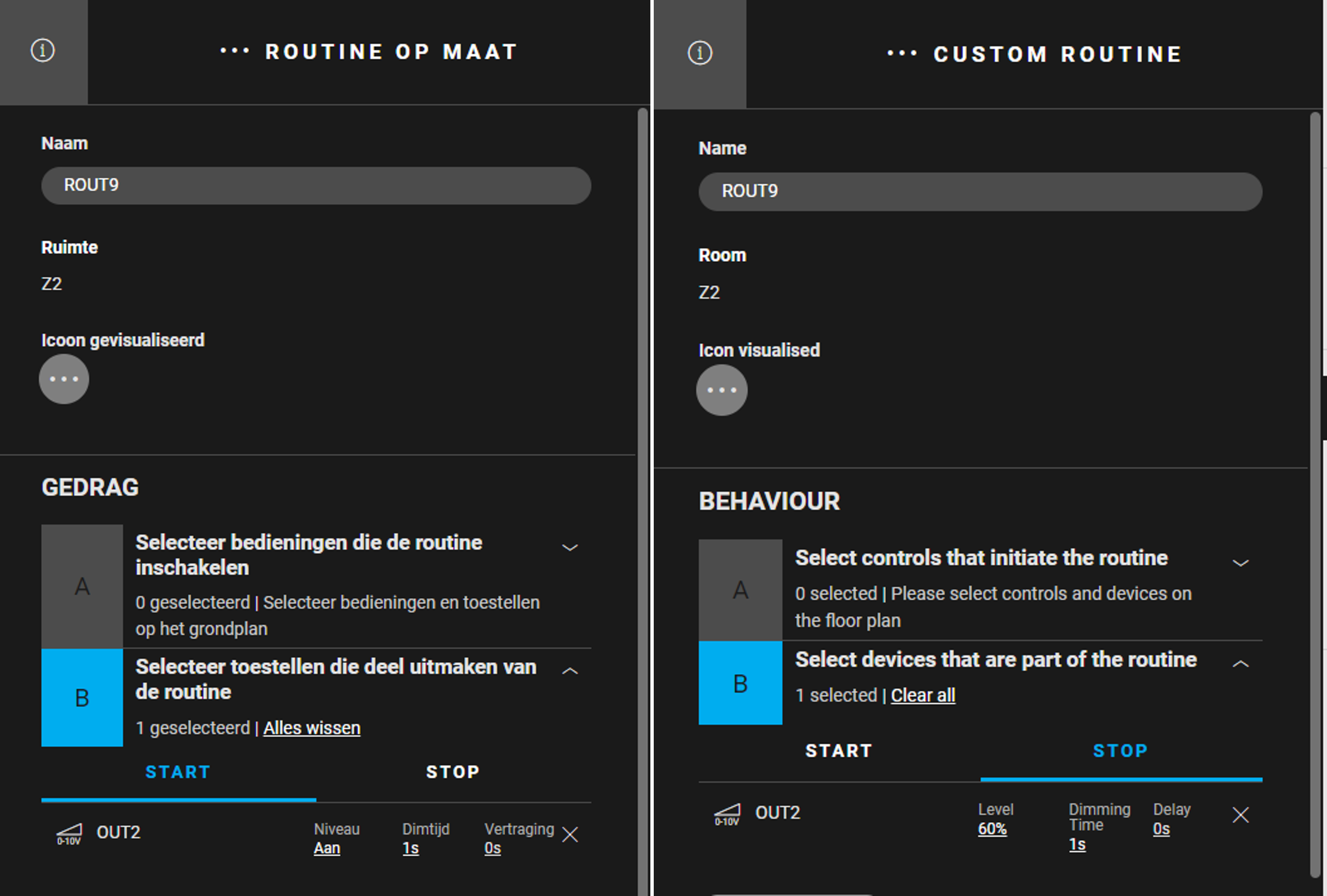Click Name input field with ROUT9
This screenshot has height=896, width=1327.
click(x=980, y=191)
